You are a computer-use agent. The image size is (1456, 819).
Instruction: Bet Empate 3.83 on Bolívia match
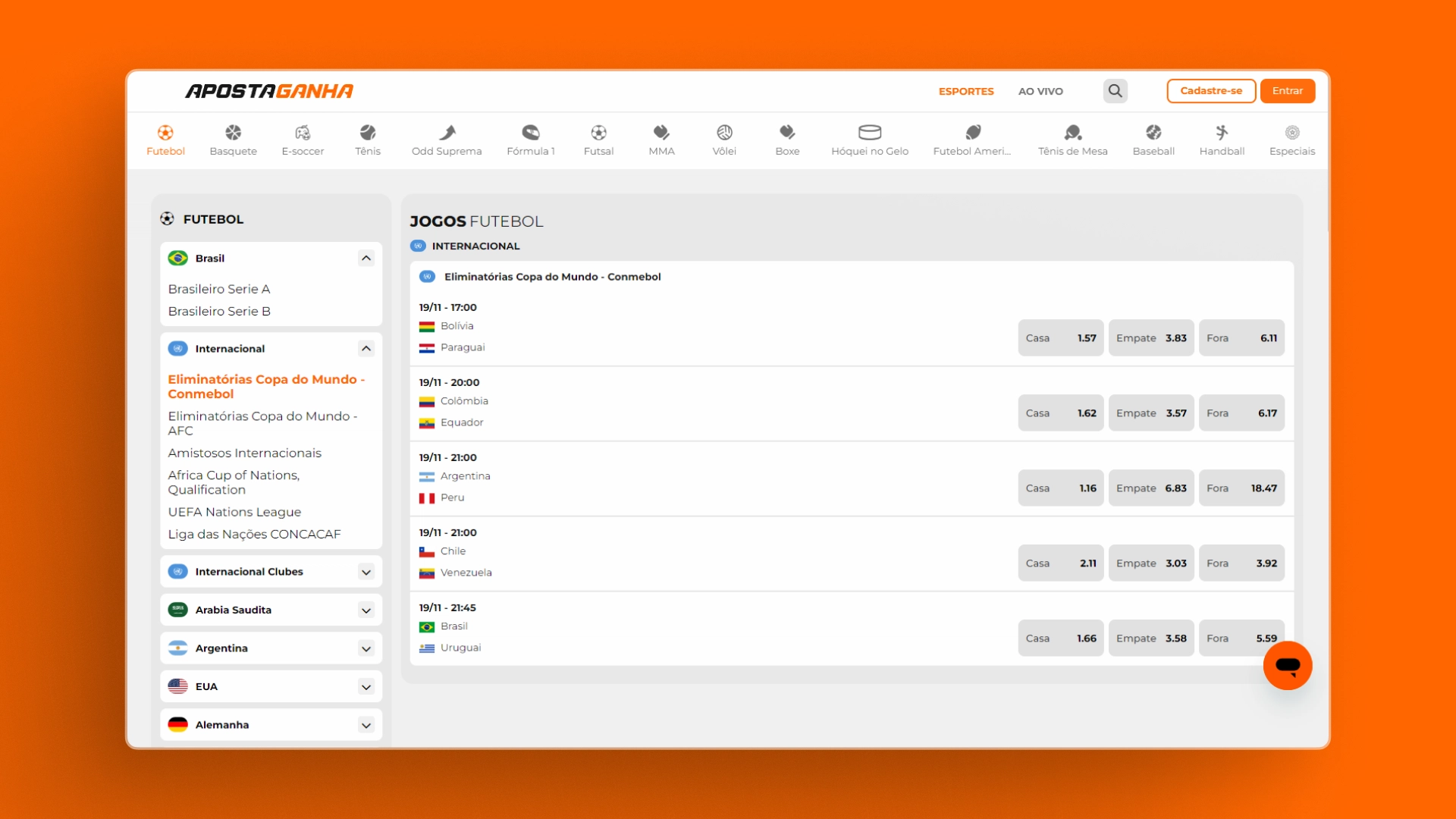pyautogui.click(x=1151, y=338)
